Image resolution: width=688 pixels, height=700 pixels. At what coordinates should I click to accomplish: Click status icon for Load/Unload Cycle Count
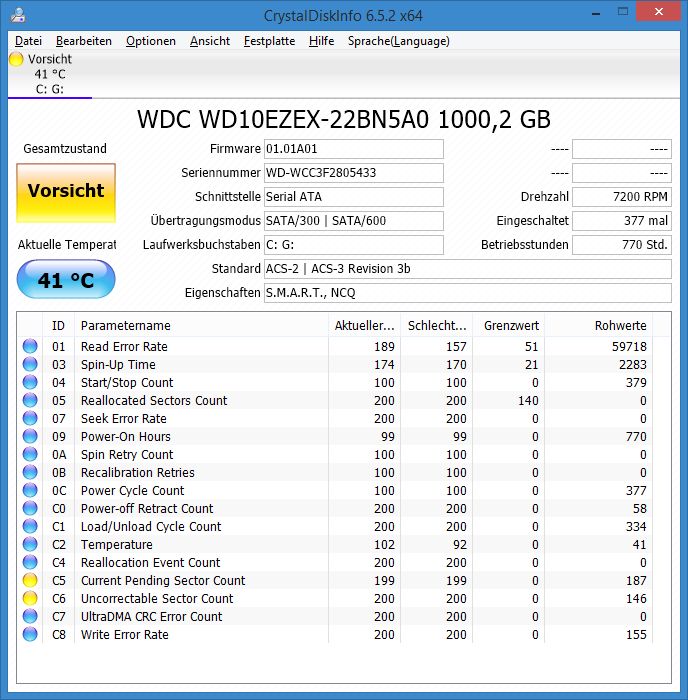tap(30, 526)
